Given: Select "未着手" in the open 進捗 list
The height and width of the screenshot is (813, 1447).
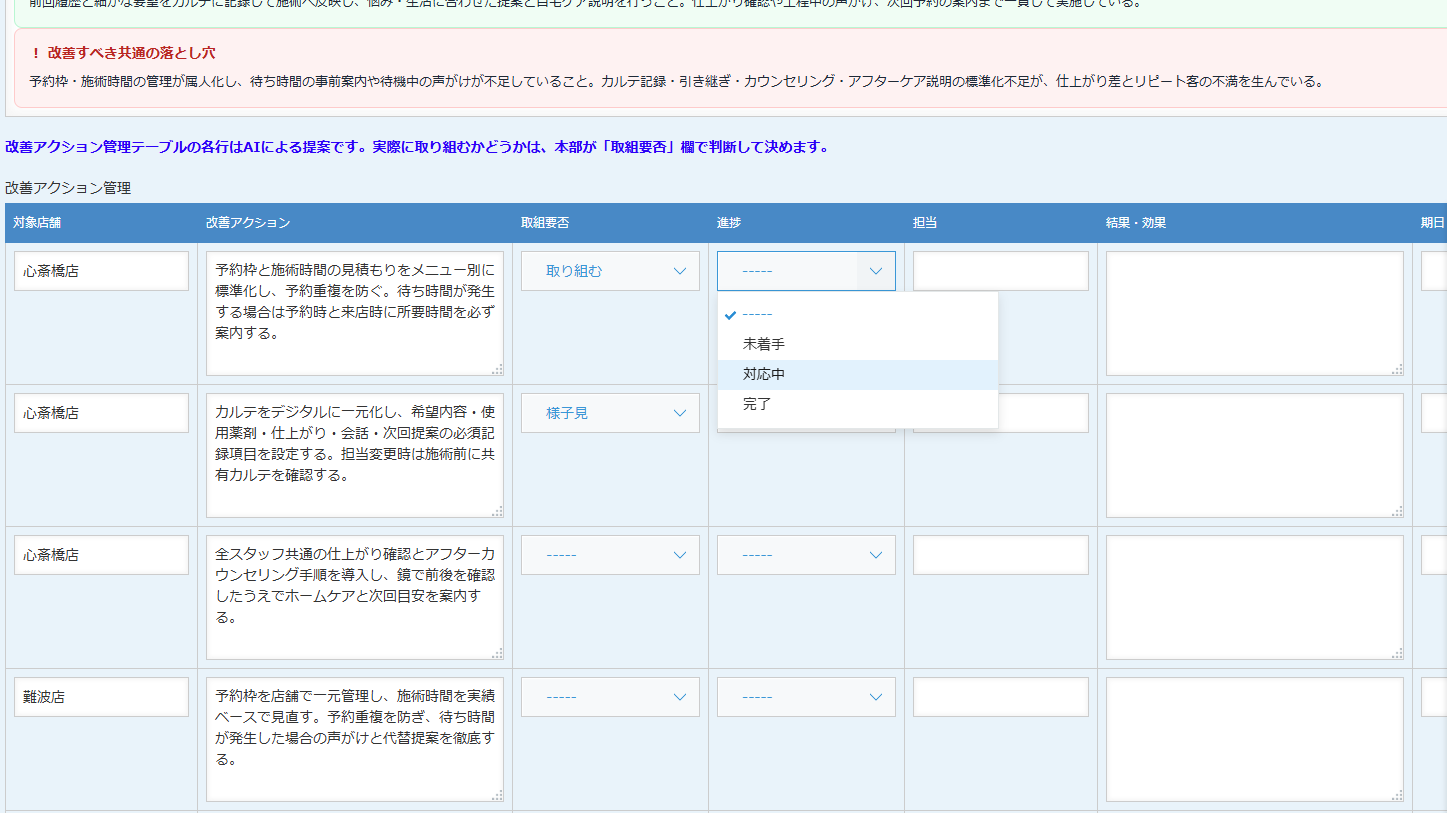Looking at the screenshot, I should (x=857, y=344).
